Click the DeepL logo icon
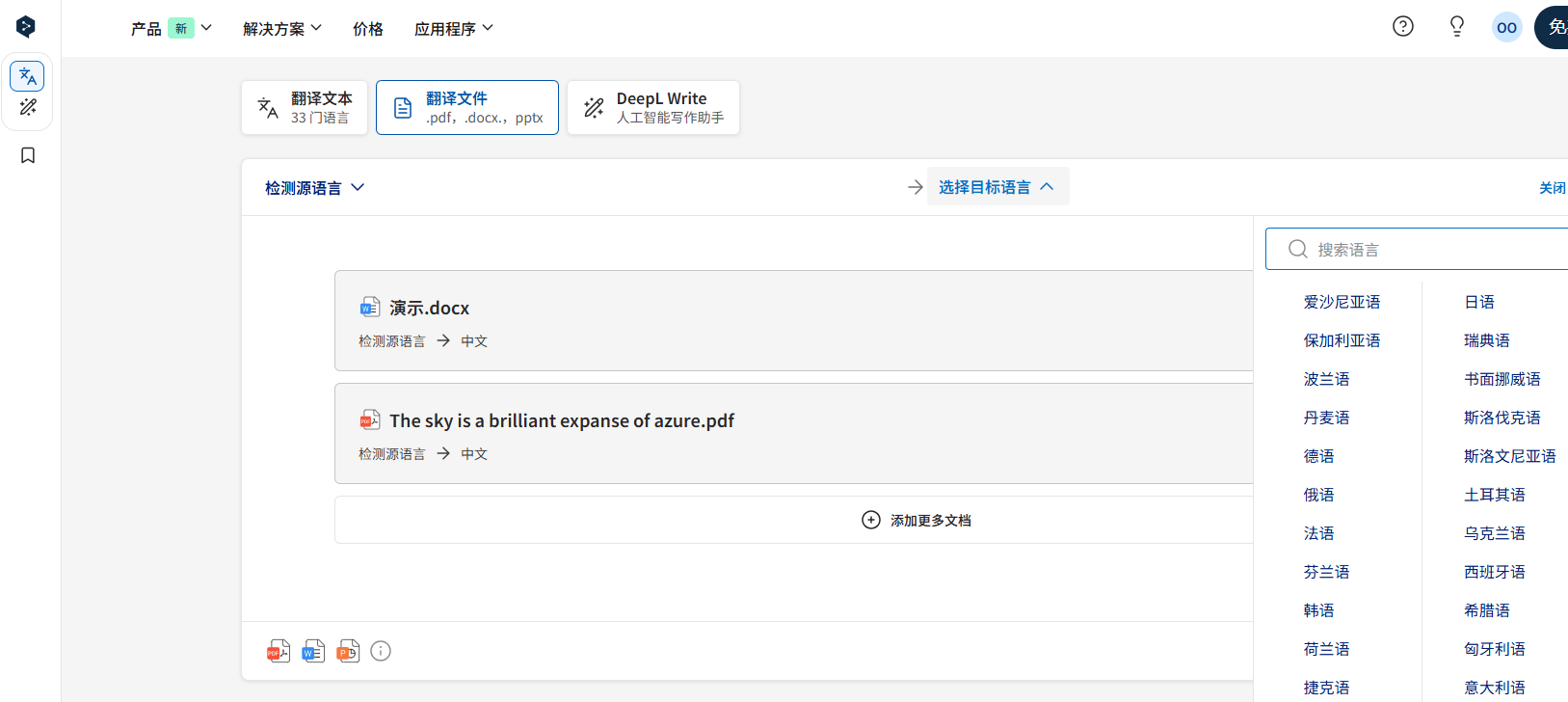Screen dimensions: 1568x702 27,27
